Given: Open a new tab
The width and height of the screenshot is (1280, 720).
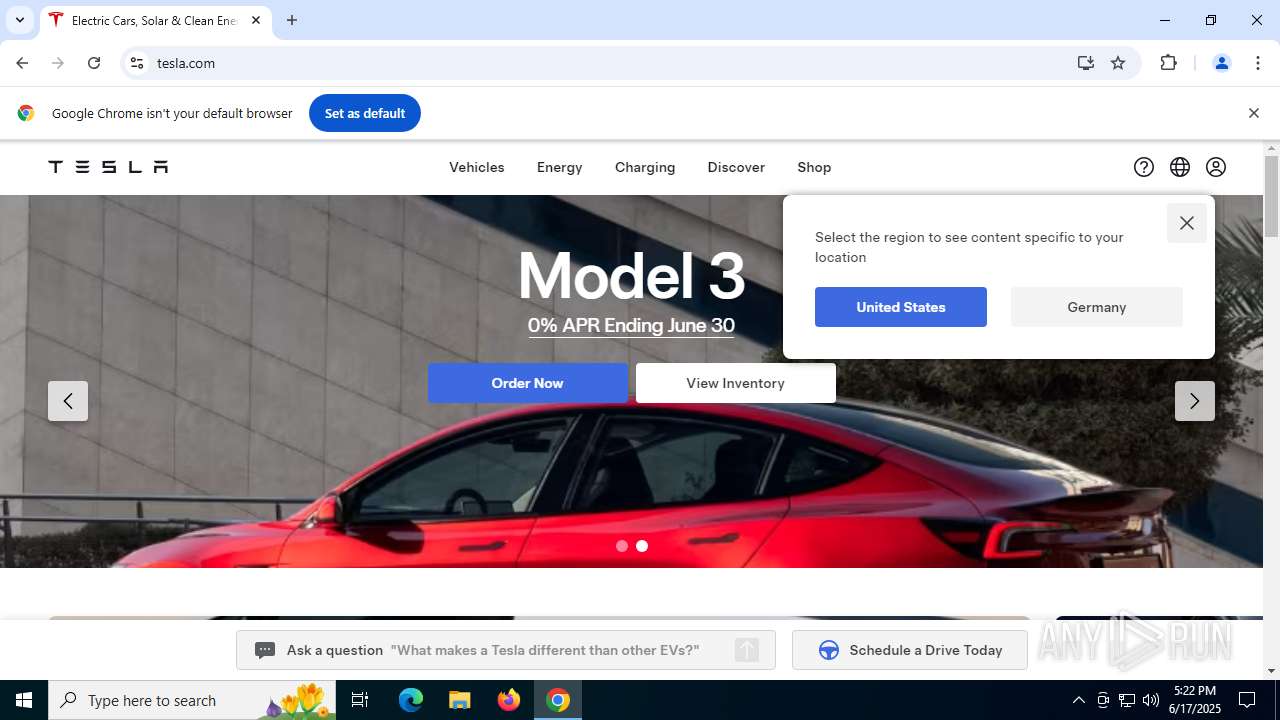Looking at the screenshot, I should coord(292,20).
